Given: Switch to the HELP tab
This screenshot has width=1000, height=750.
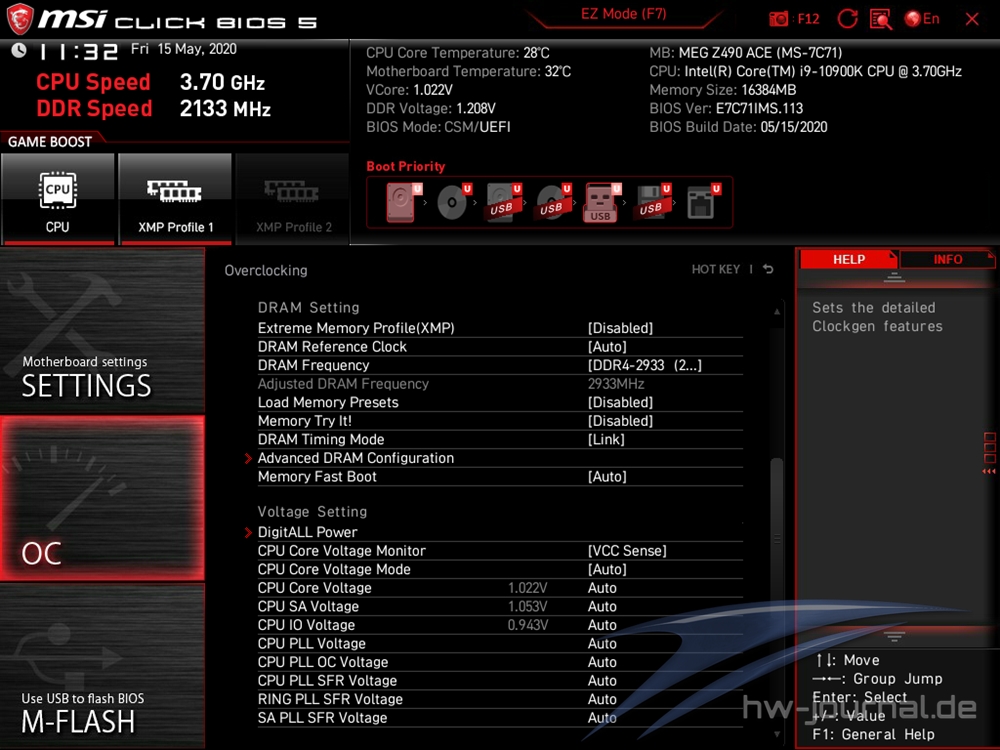Looking at the screenshot, I should (x=848, y=260).
